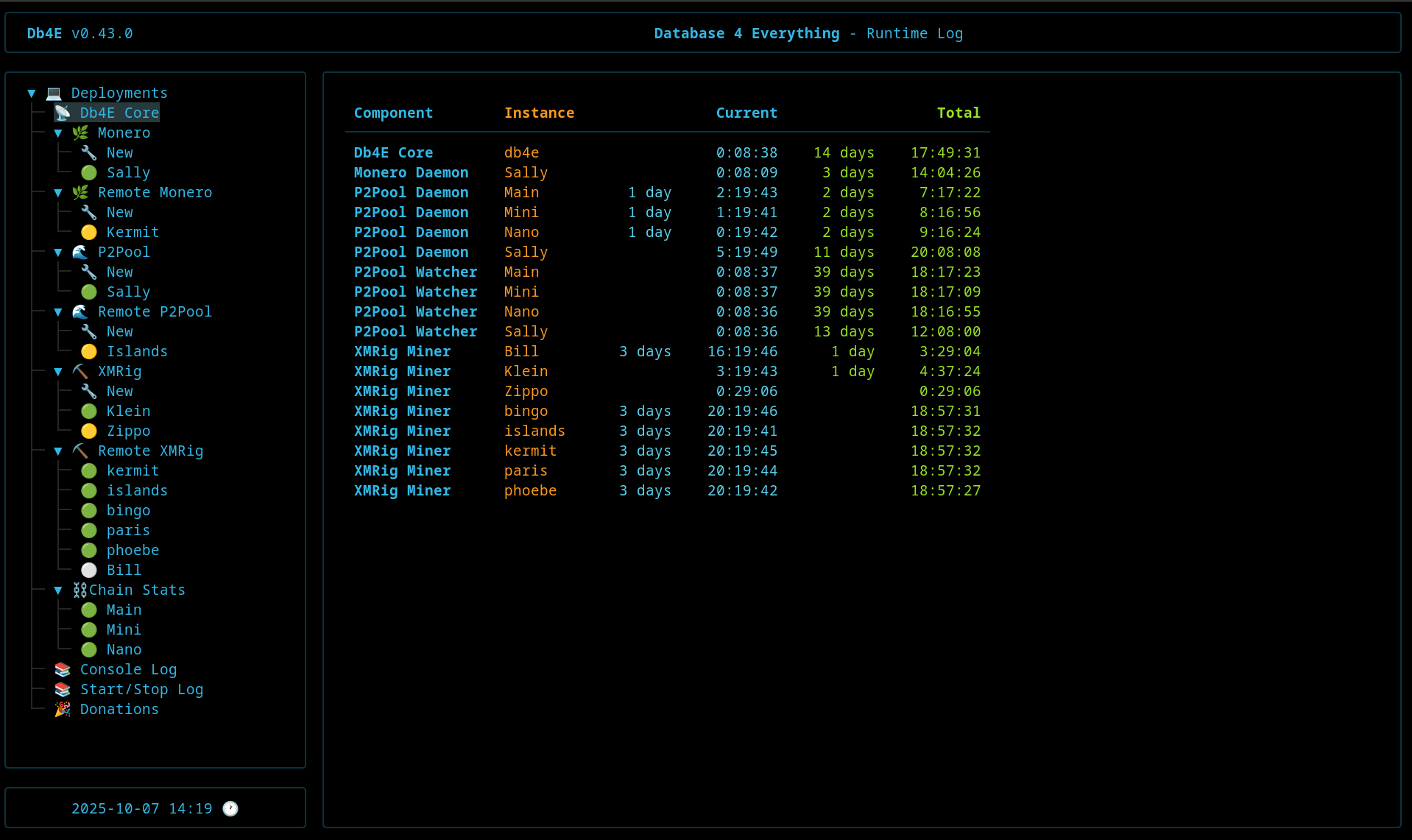Collapse the Deployments tree root
Image resolution: width=1412 pixels, height=840 pixels.
[x=32, y=93]
